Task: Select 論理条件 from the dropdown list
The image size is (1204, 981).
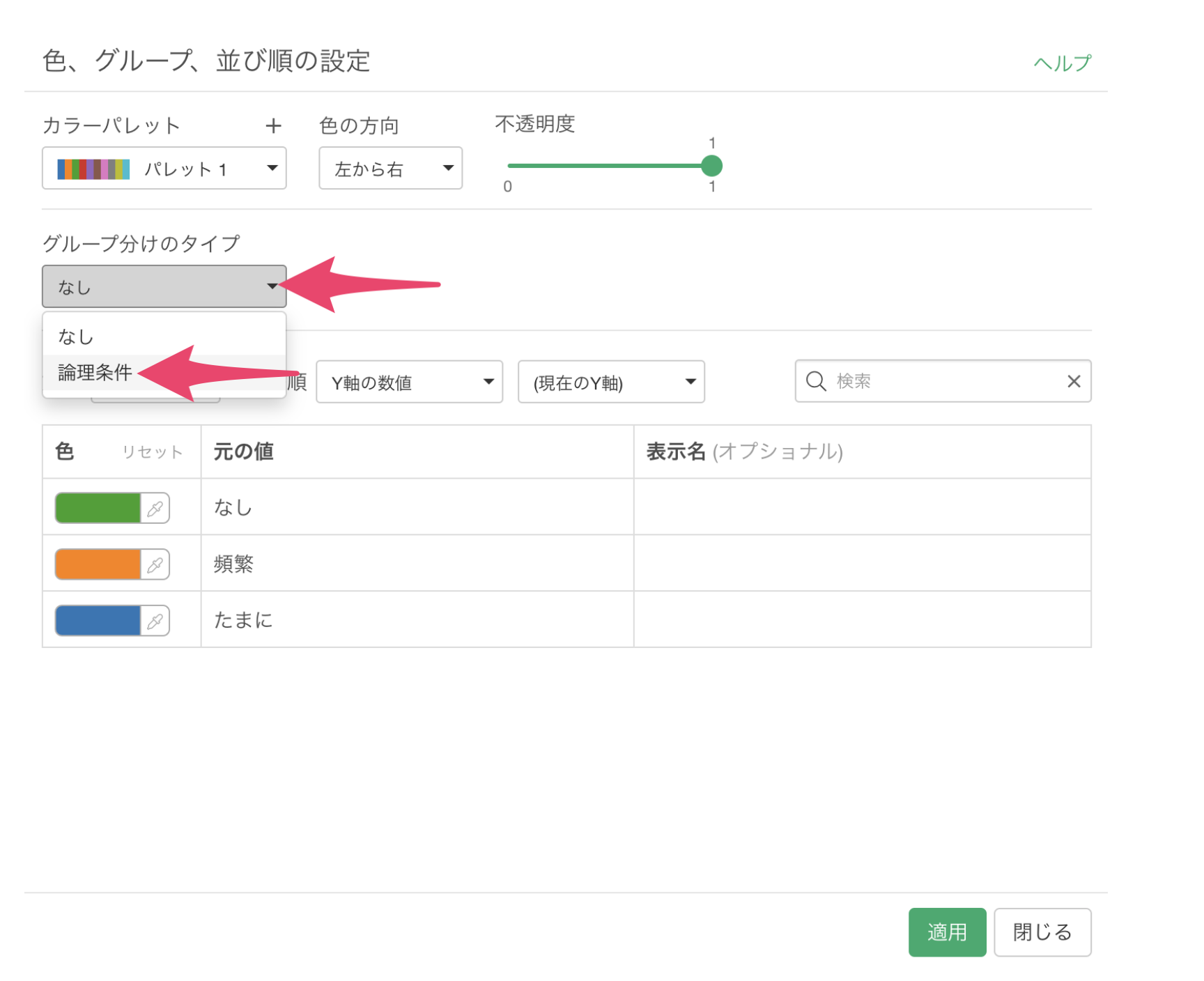Action: tap(95, 373)
